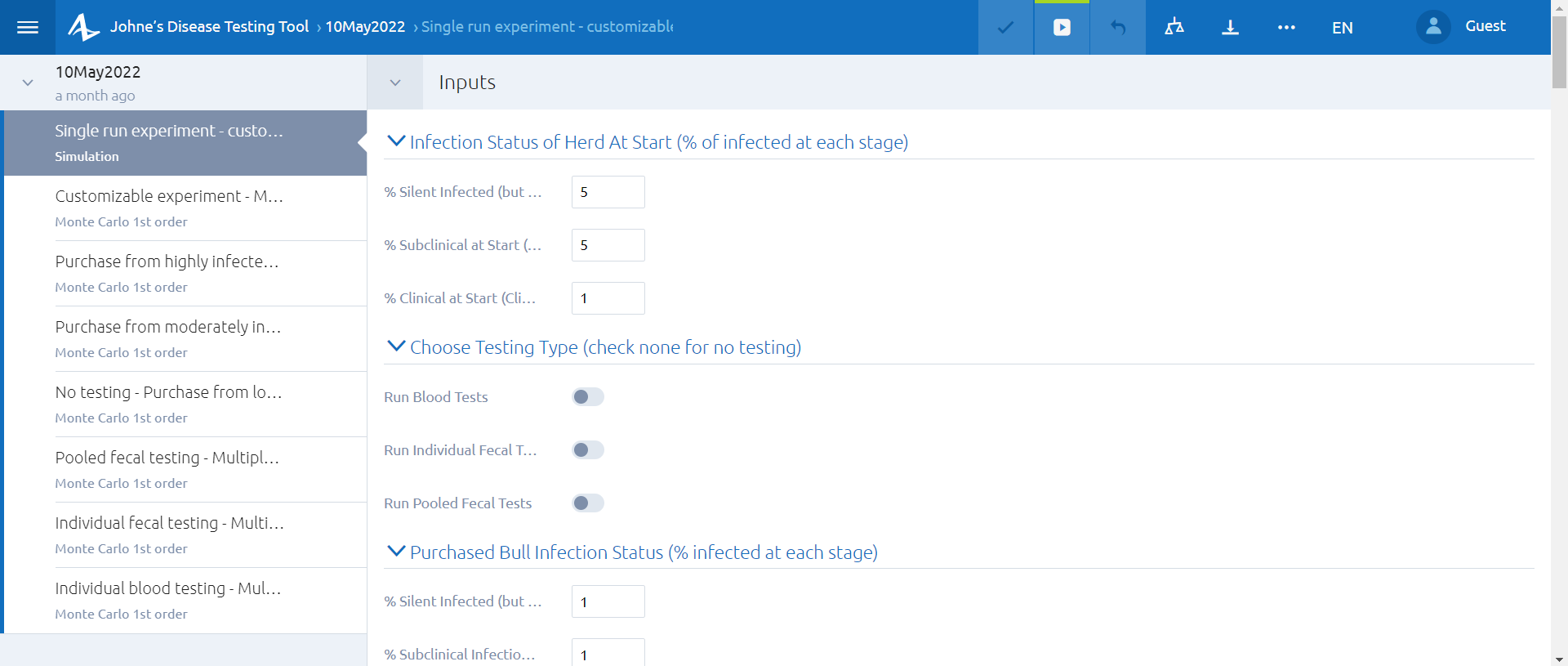The image size is (1568, 666).
Task: Switch language using the EN button
Action: coord(1342,28)
